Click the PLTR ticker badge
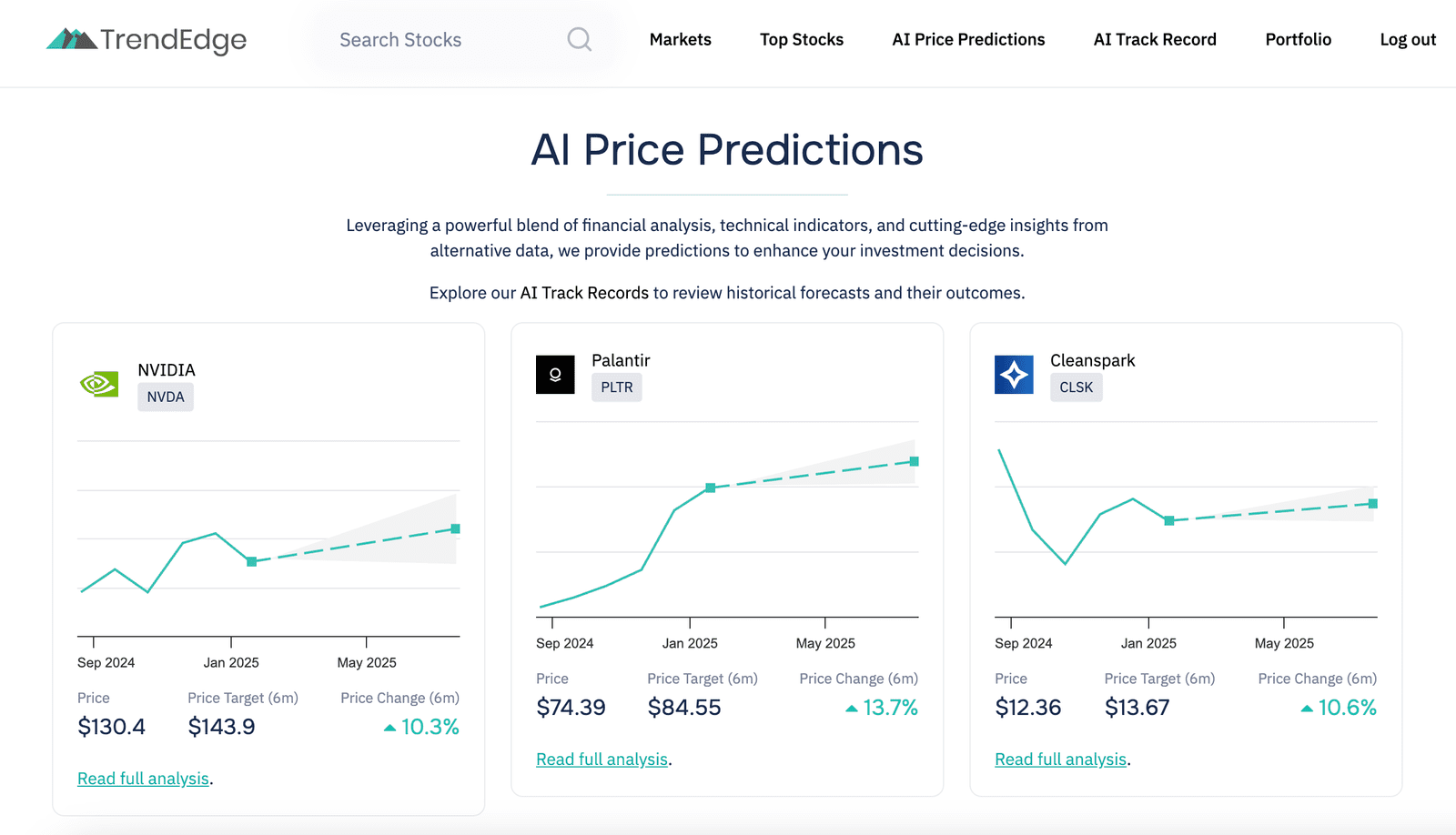 coord(616,387)
